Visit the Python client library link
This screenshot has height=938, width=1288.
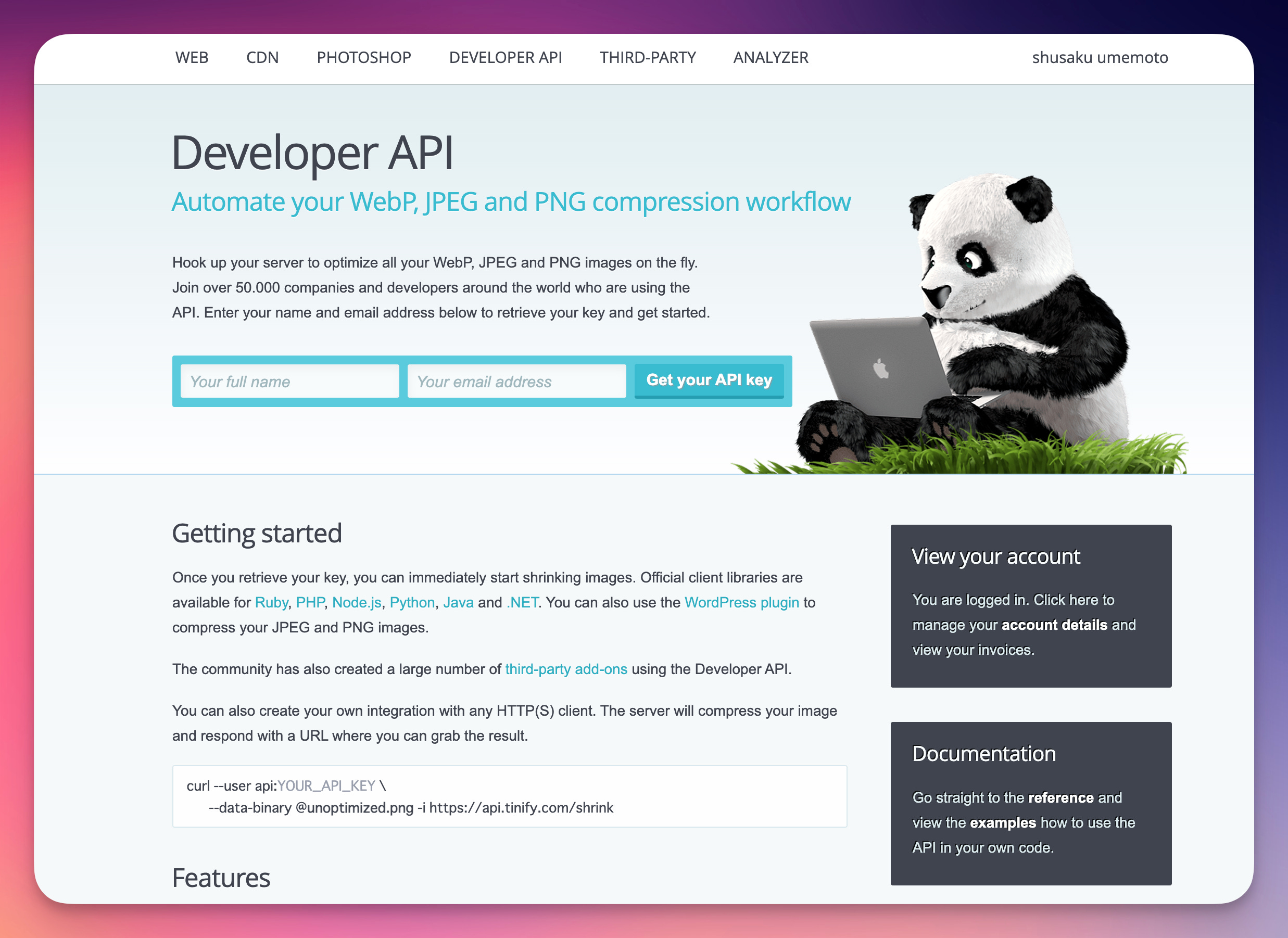point(412,602)
